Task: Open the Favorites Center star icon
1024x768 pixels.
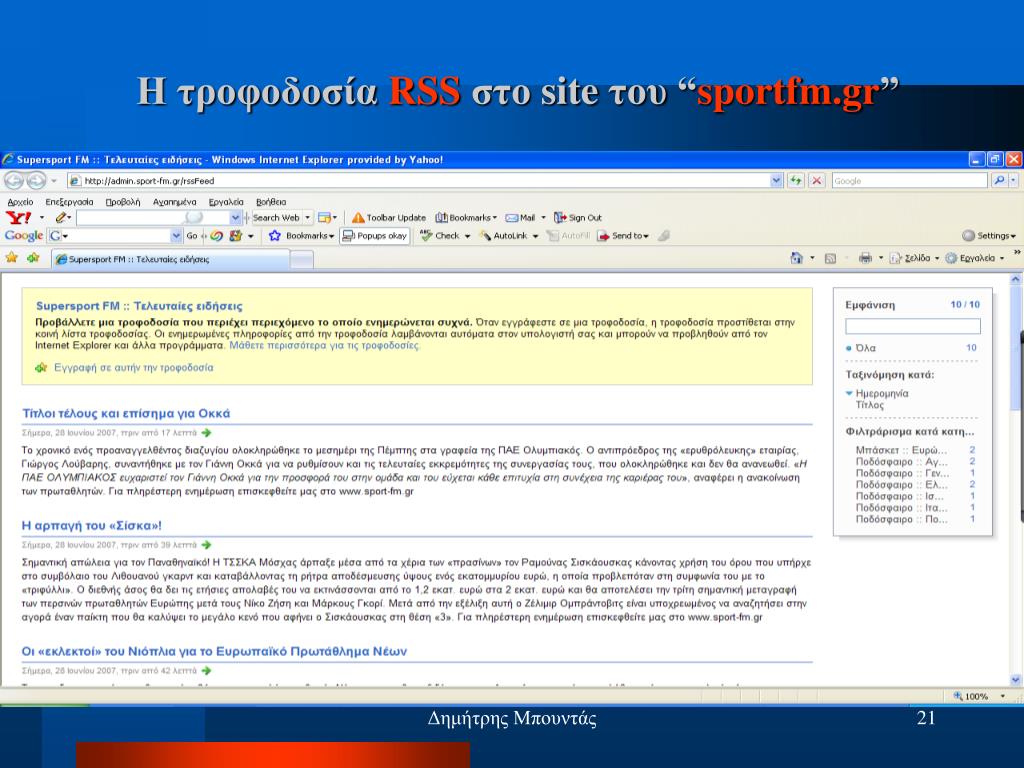Action: [12, 258]
